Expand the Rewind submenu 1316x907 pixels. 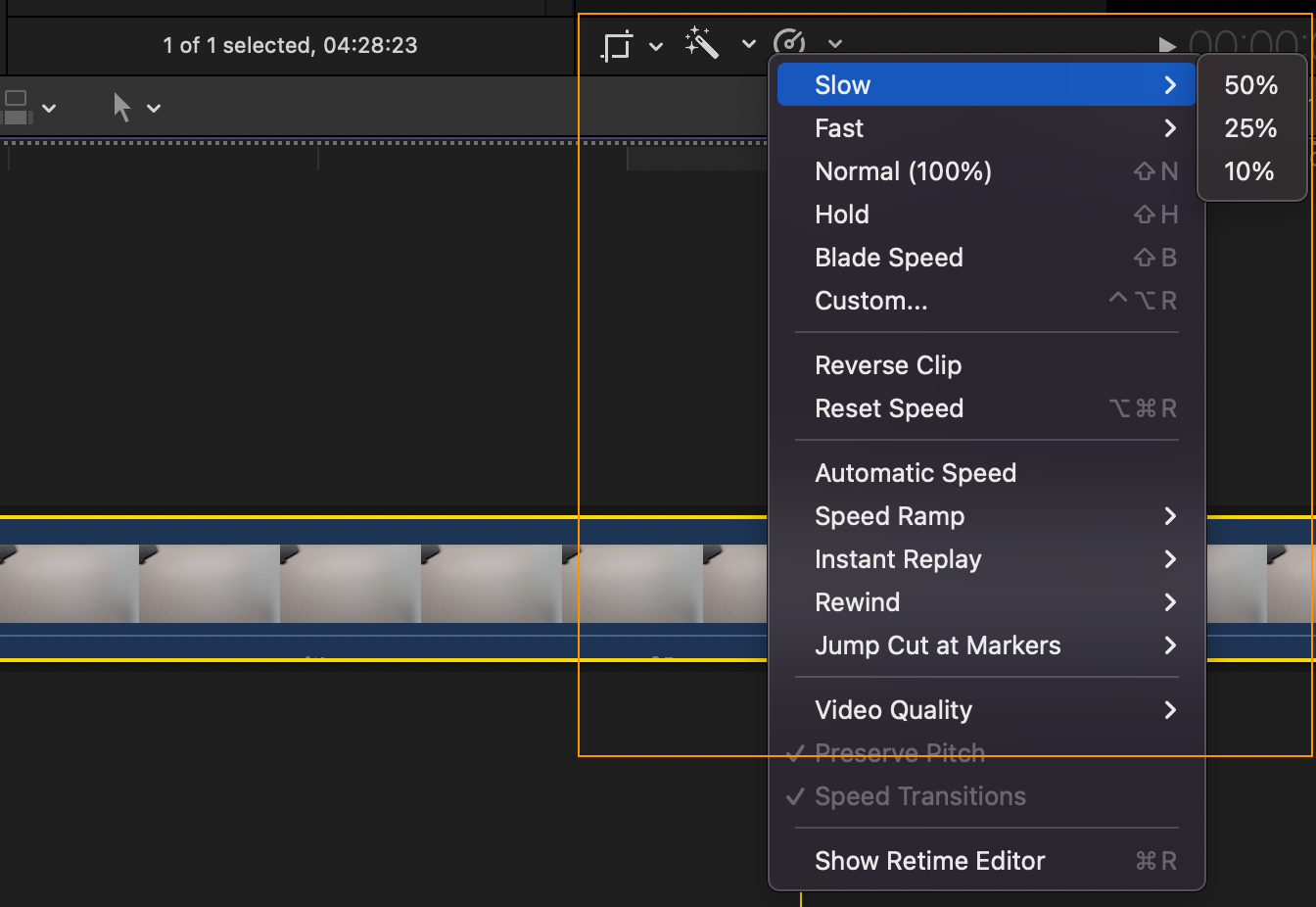[987, 602]
